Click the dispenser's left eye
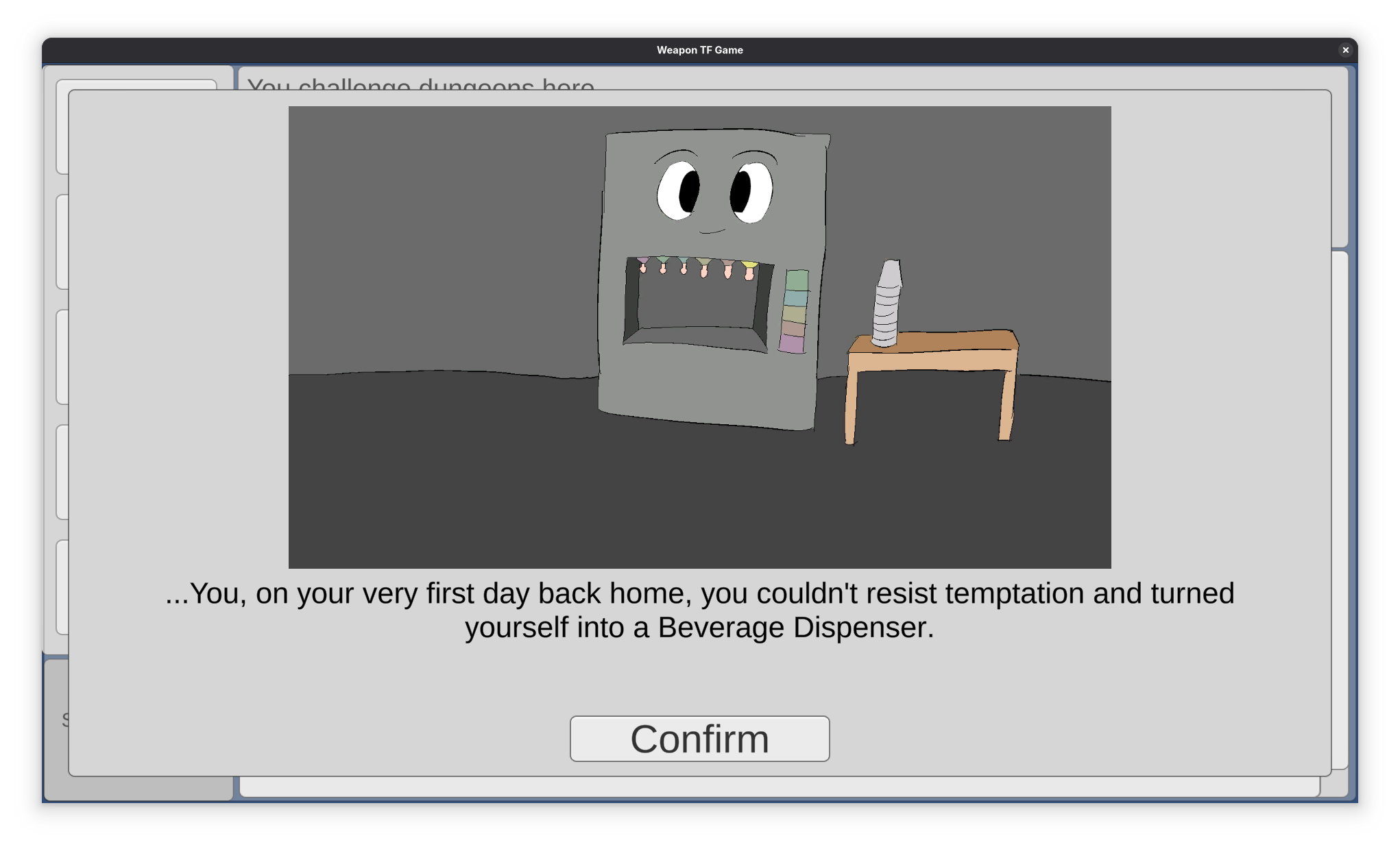This screenshot has height=849, width=1400. coord(679,191)
